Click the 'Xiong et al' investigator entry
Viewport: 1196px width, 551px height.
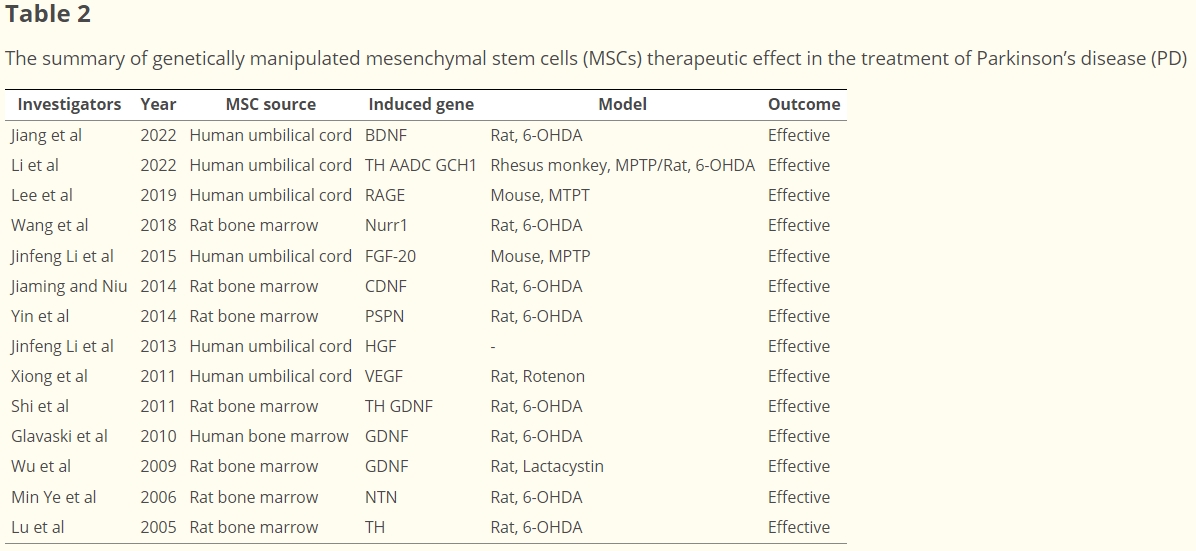(x=49, y=376)
